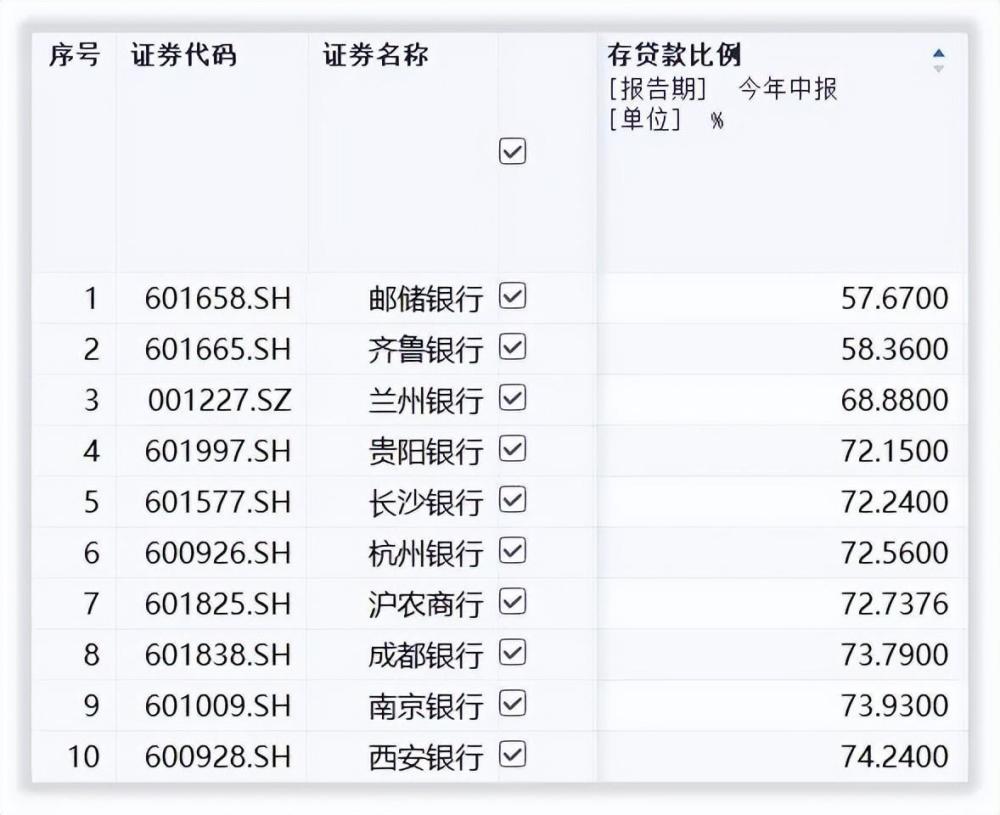The height and width of the screenshot is (815, 1000).
Task: Click the name 西安银行
Action: point(425,757)
